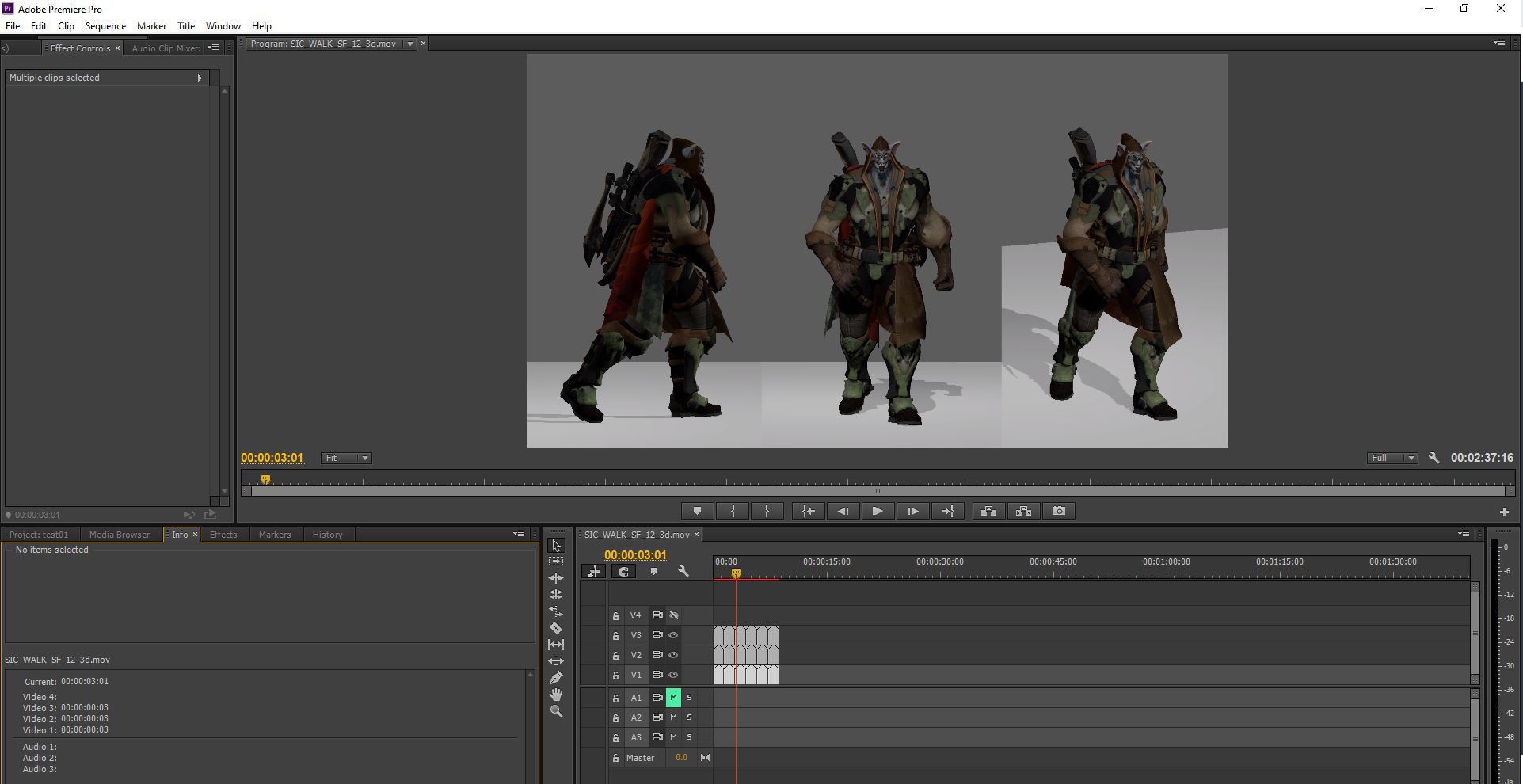
Task: Open the Clip menu
Action: click(x=66, y=26)
